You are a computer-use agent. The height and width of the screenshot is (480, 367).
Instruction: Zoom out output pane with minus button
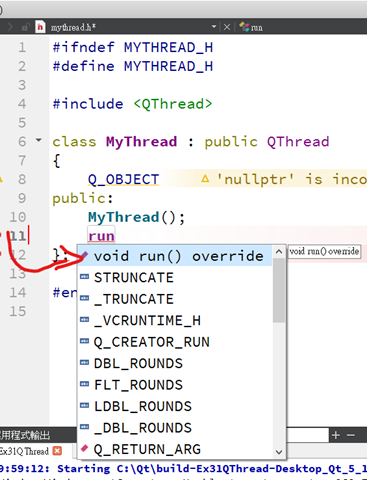[x=350, y=435]
